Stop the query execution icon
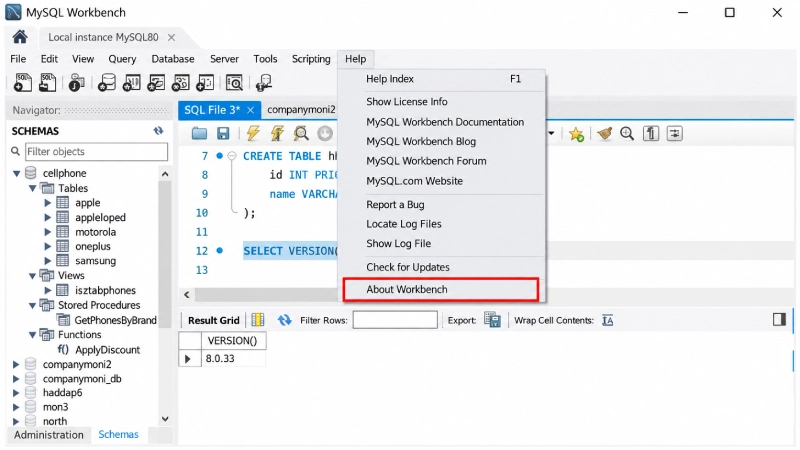 (x=325, y=134)
